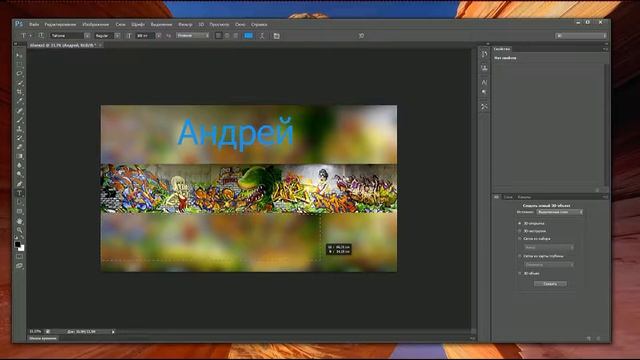
Task: Click the blue text color swatch
Action: point(248,36)
